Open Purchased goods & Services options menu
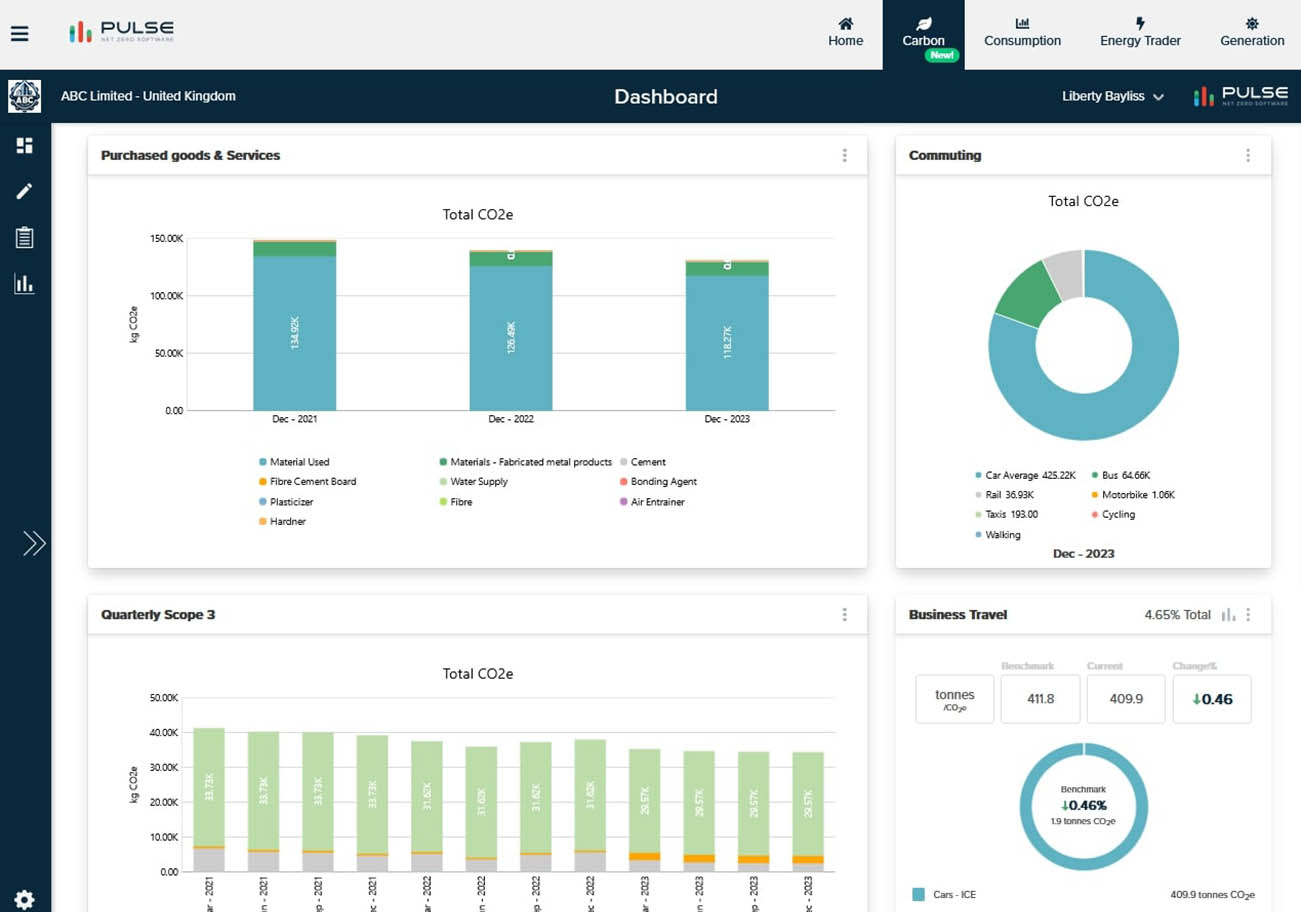 click(845, 155)
